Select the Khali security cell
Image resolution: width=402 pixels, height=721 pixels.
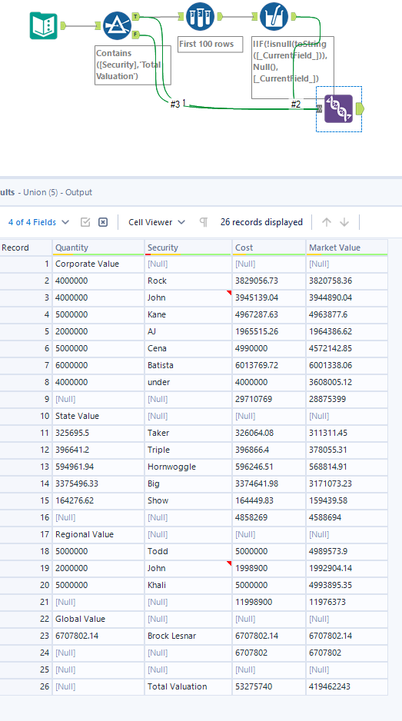coord(188,585)
